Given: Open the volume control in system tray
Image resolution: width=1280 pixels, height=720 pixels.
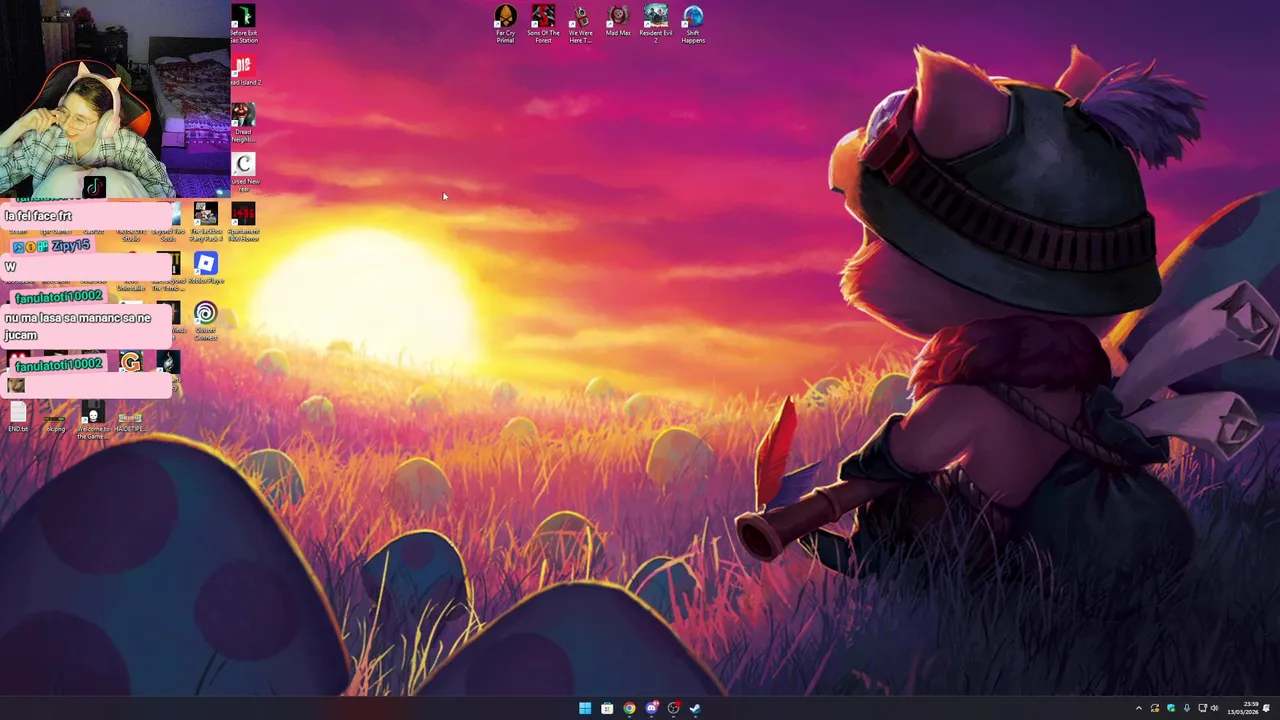Looking at the screenshot, I should [x=1215, y=708].
